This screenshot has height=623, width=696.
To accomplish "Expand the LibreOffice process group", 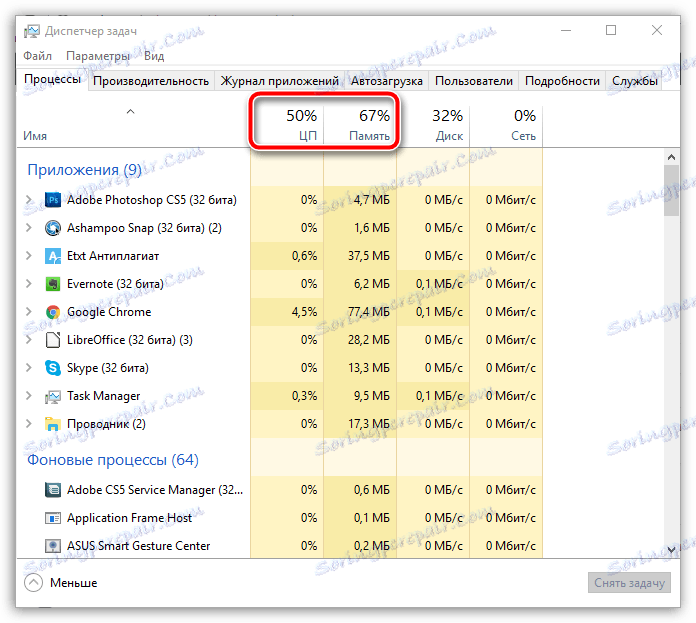I will tap(29, 340).
